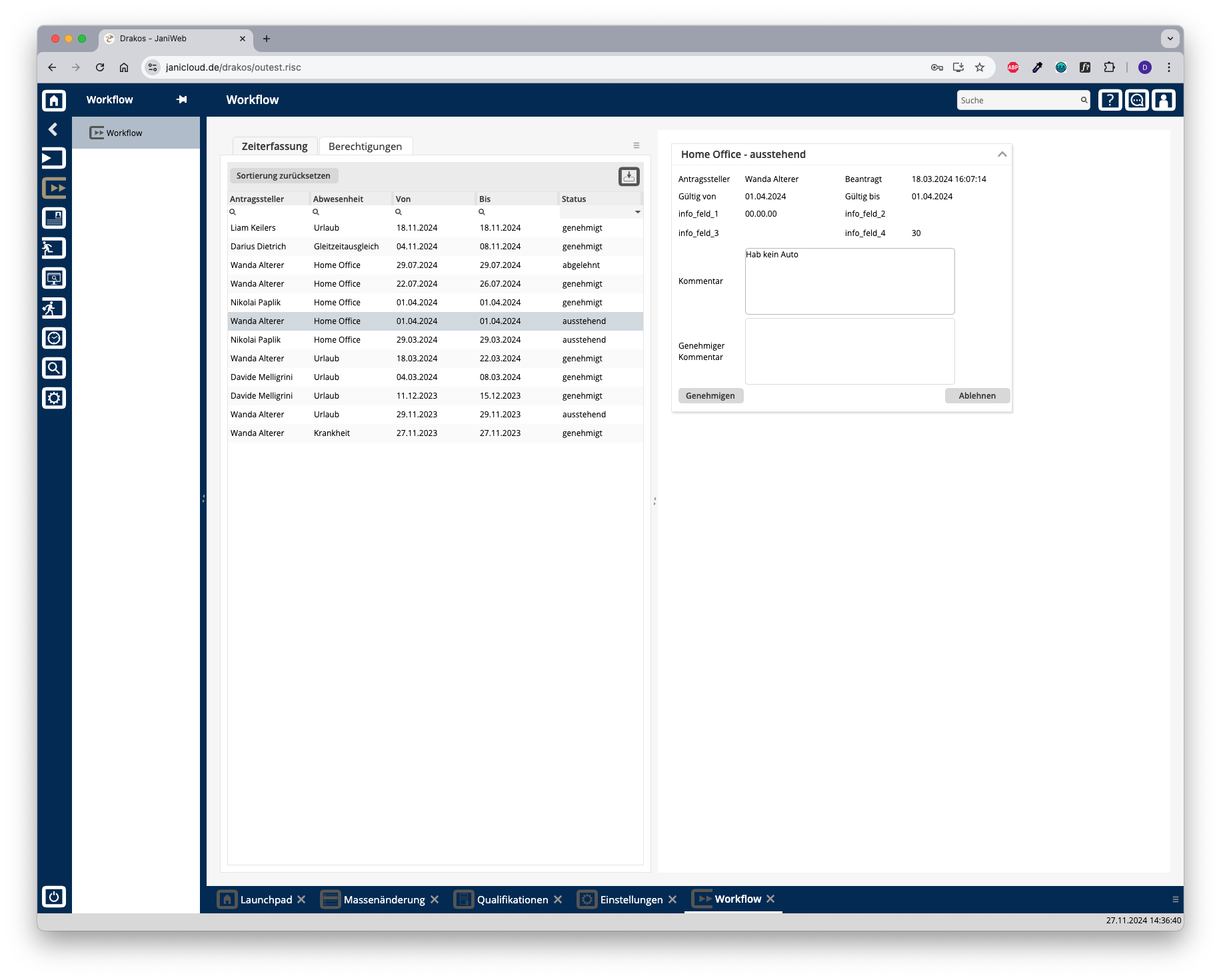Switch to the Zeiterfassung tab
This screenshot has width=1221, height=980.
coord(275,146)
